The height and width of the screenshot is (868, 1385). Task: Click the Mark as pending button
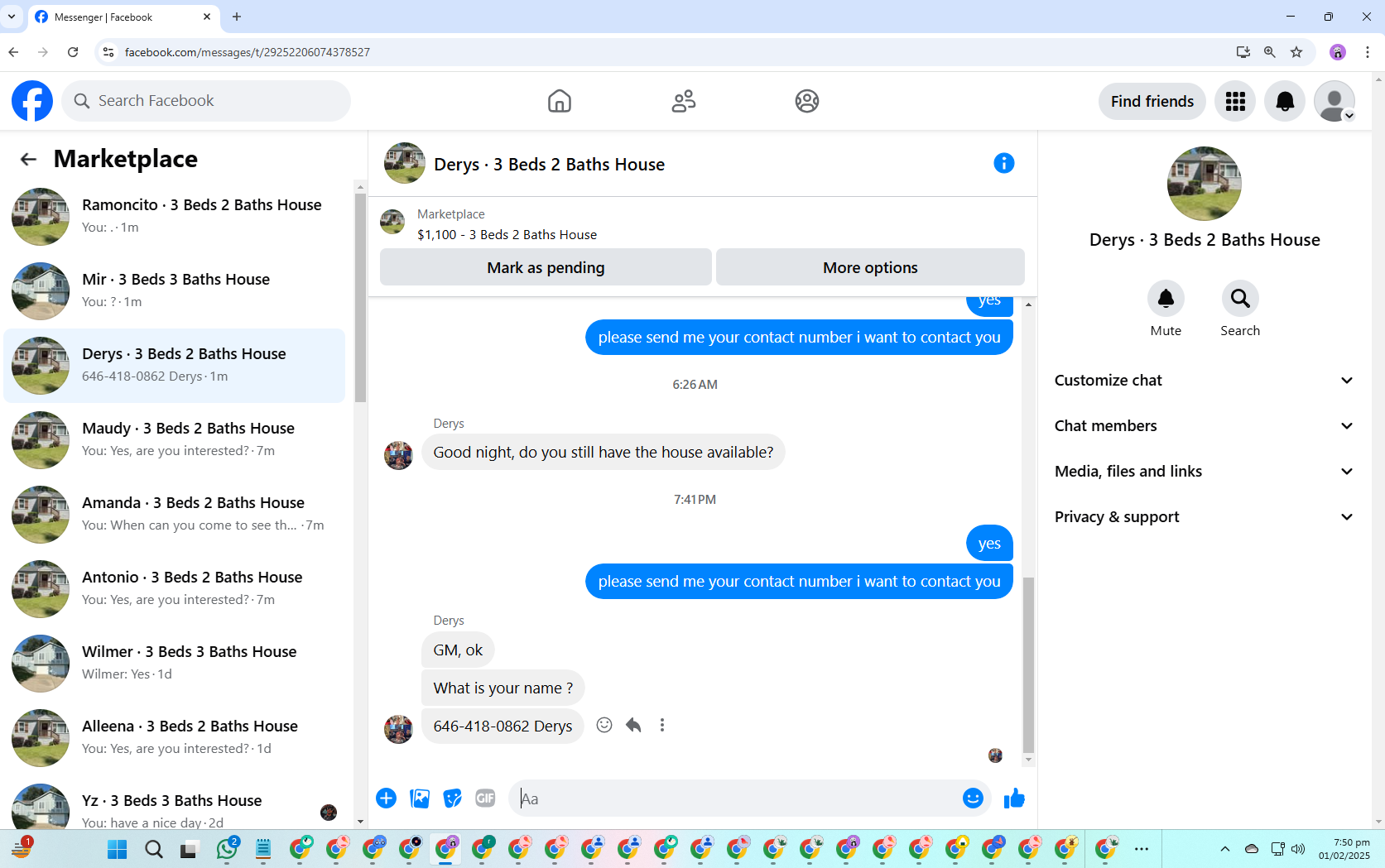pyautogui.click(x=546, y=267)
